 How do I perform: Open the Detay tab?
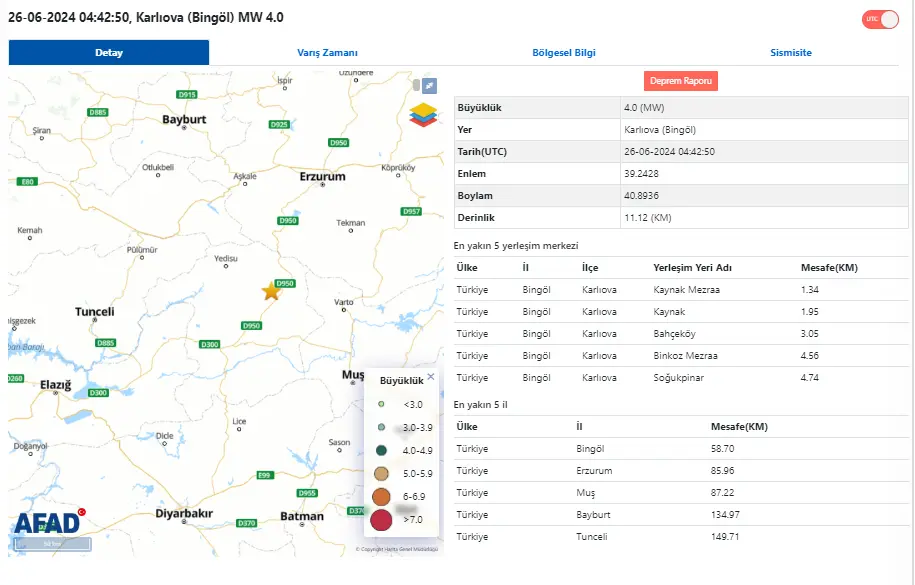[x=109, y=53]
